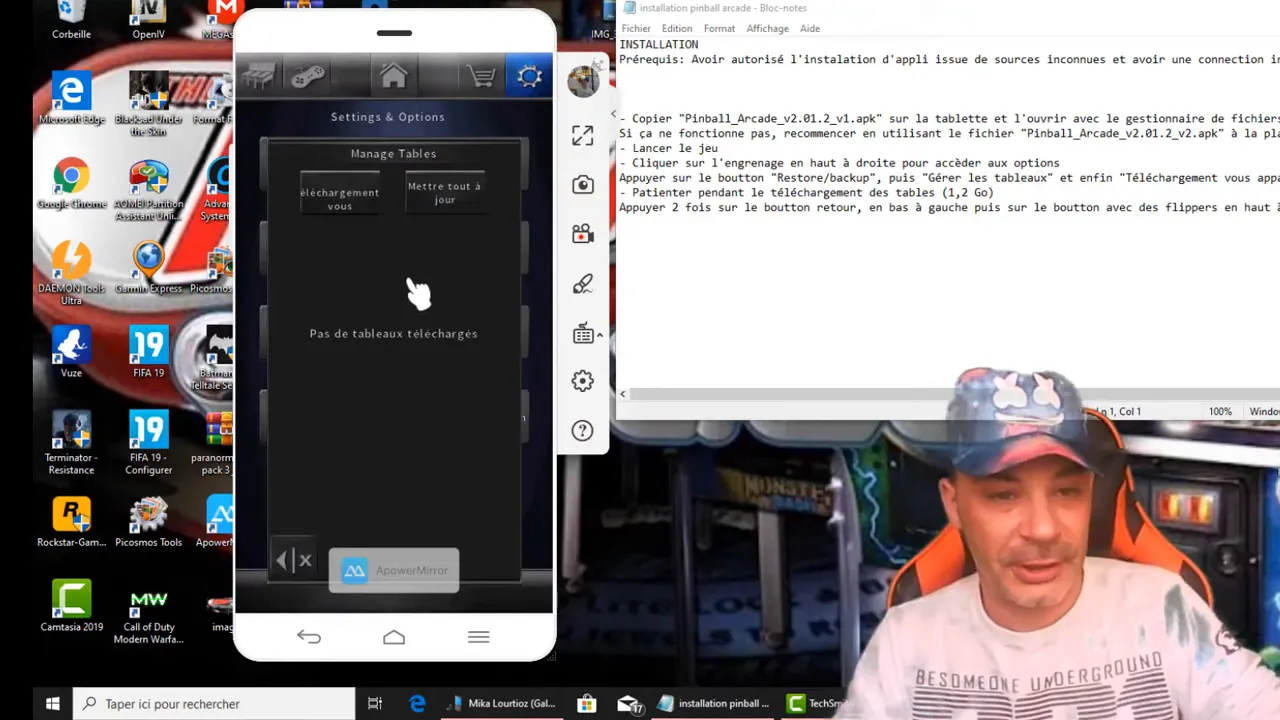This screenshot has width=1280, height=720.
Task: Open the whiteboard brush tool in ApowerMirror
Action: [583, 284]
